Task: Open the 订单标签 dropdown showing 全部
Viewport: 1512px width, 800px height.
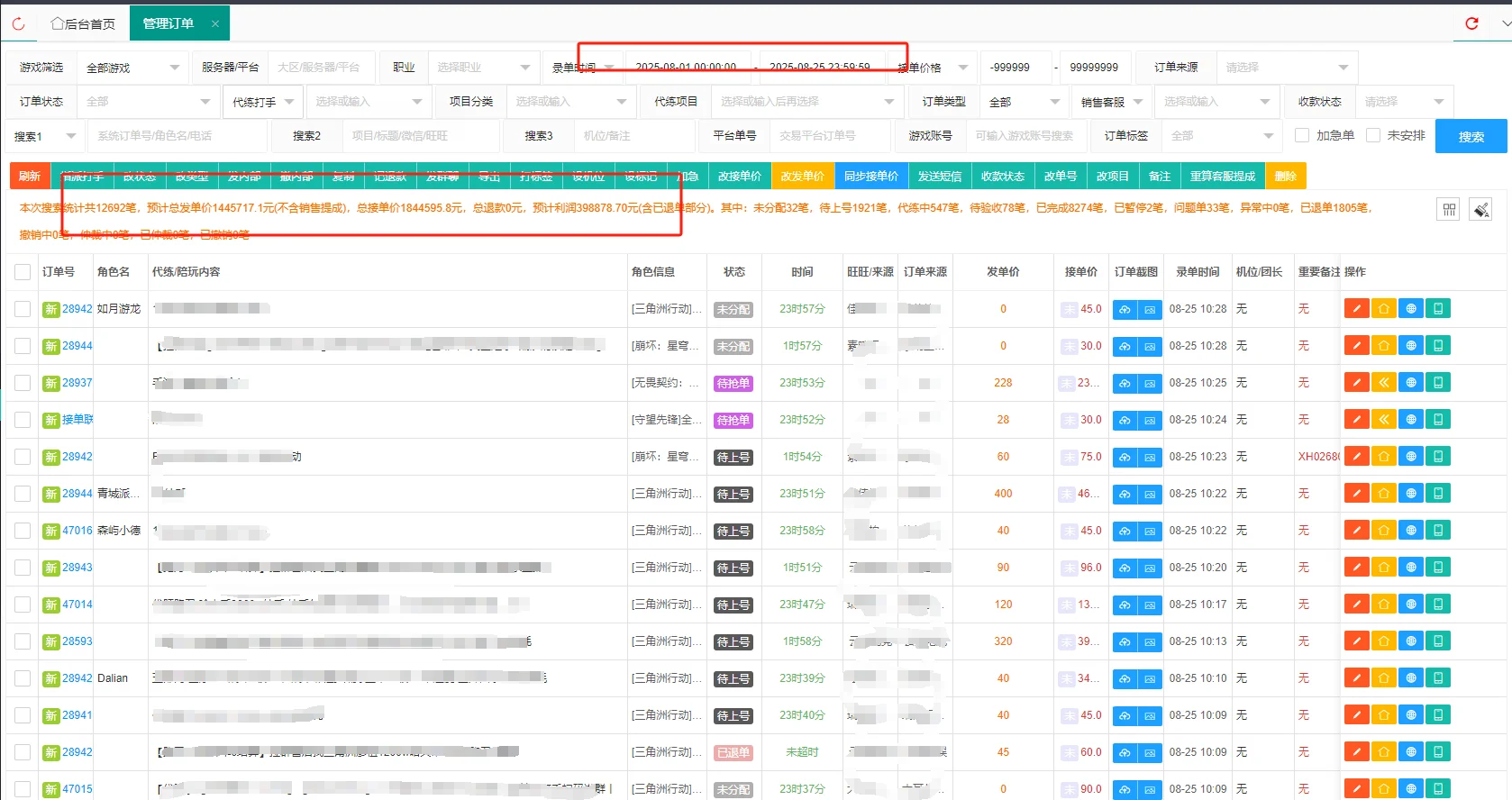Action: tap(1222, 136)
